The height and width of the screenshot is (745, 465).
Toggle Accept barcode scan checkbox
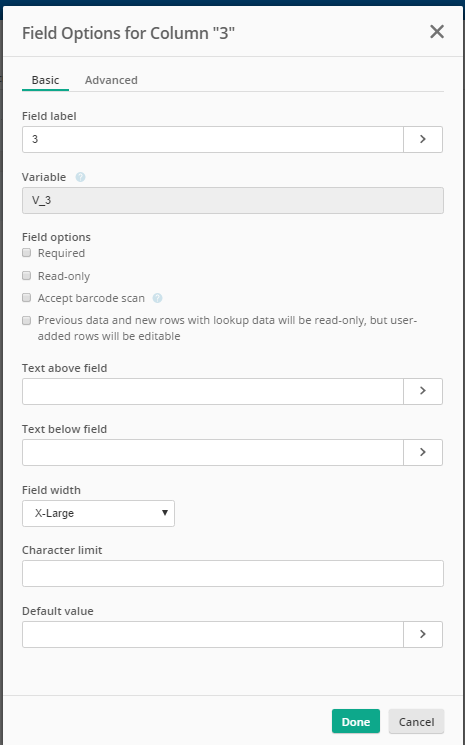pos(27,298)
